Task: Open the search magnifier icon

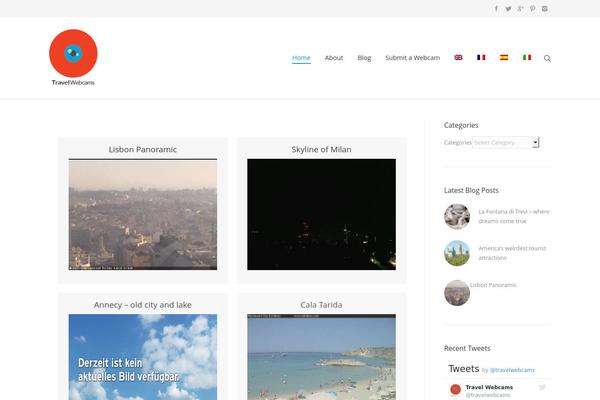Action: point(548,58)
